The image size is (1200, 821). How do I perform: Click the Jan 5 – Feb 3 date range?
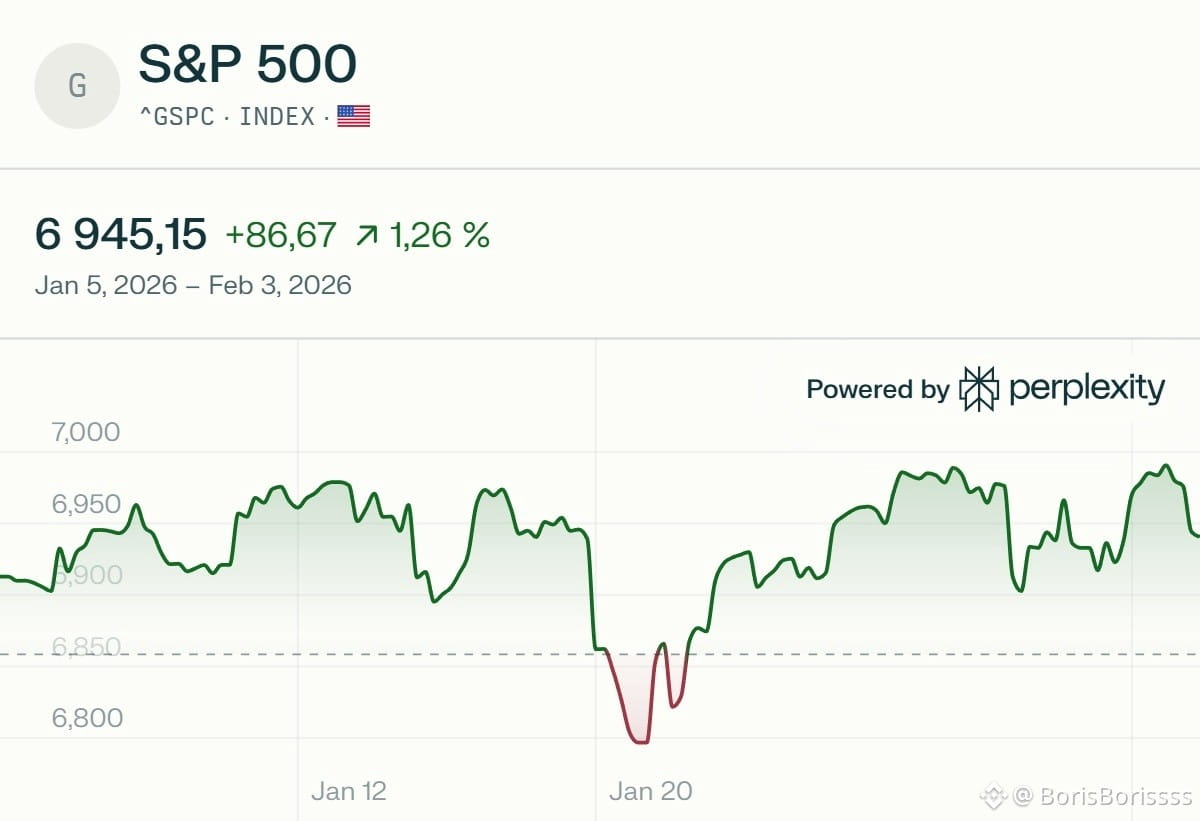[193, 285]
